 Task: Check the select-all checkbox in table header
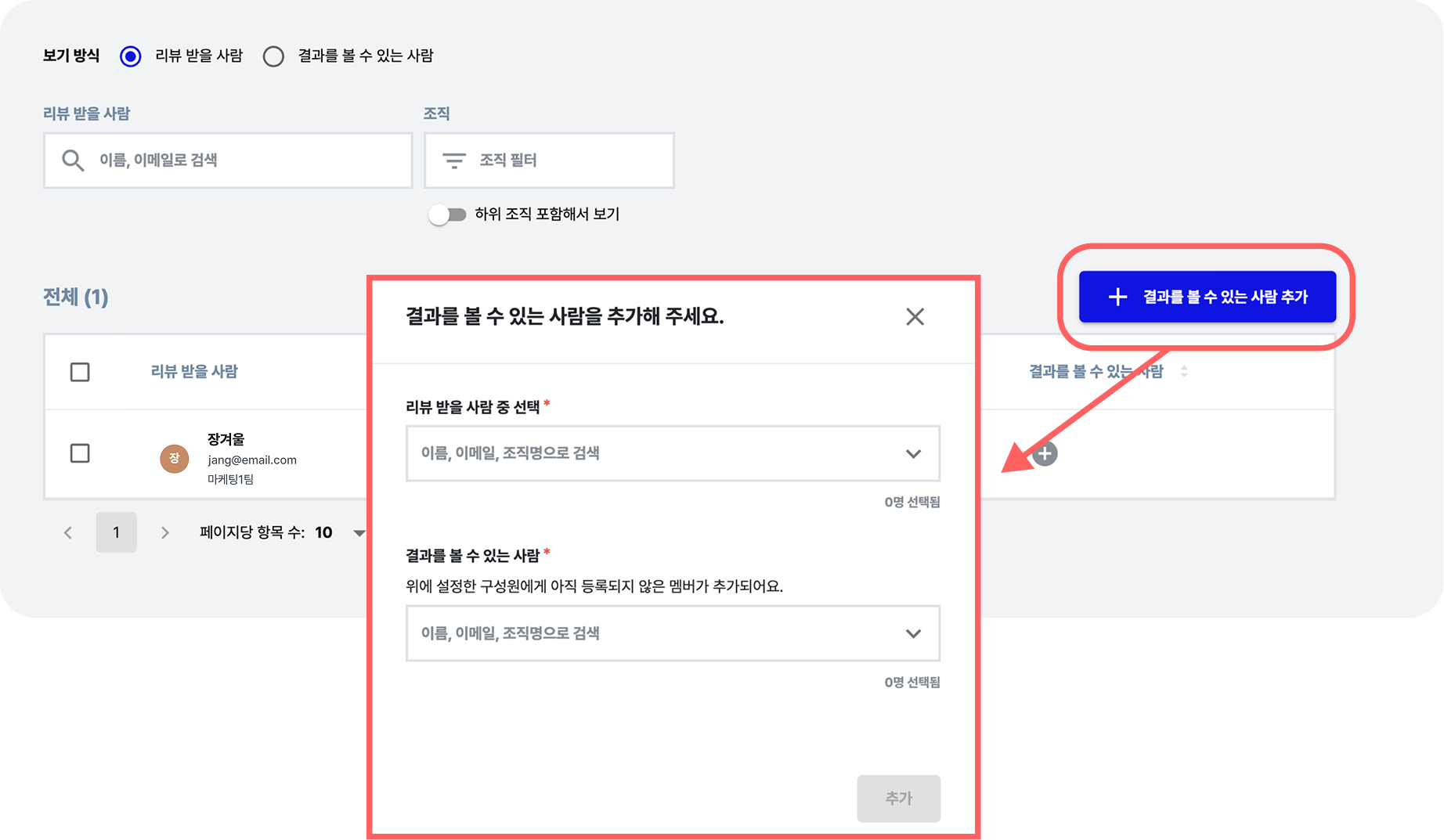[x=80, y=372]
